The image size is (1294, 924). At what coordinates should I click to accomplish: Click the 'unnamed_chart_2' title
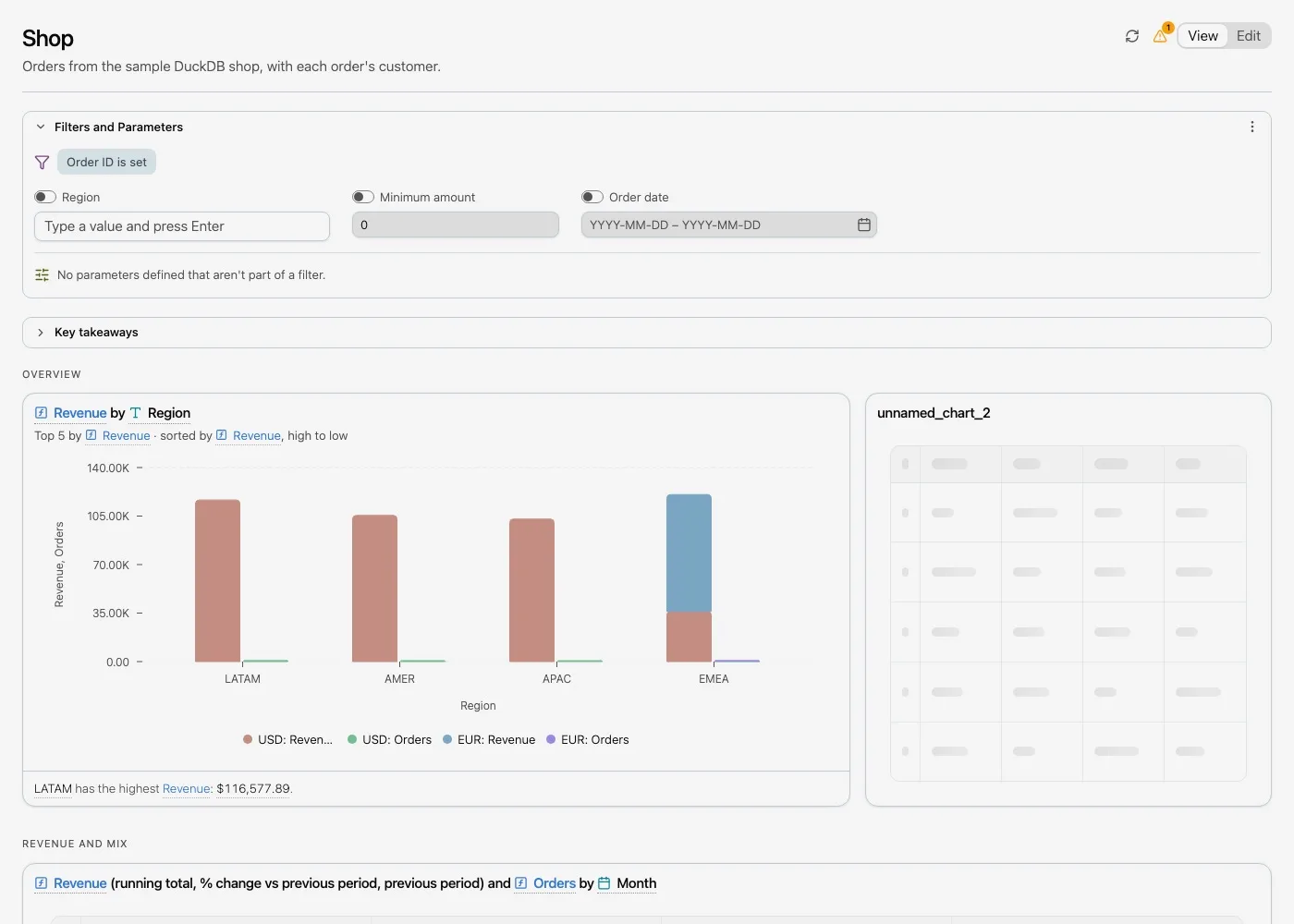(934, 413)
